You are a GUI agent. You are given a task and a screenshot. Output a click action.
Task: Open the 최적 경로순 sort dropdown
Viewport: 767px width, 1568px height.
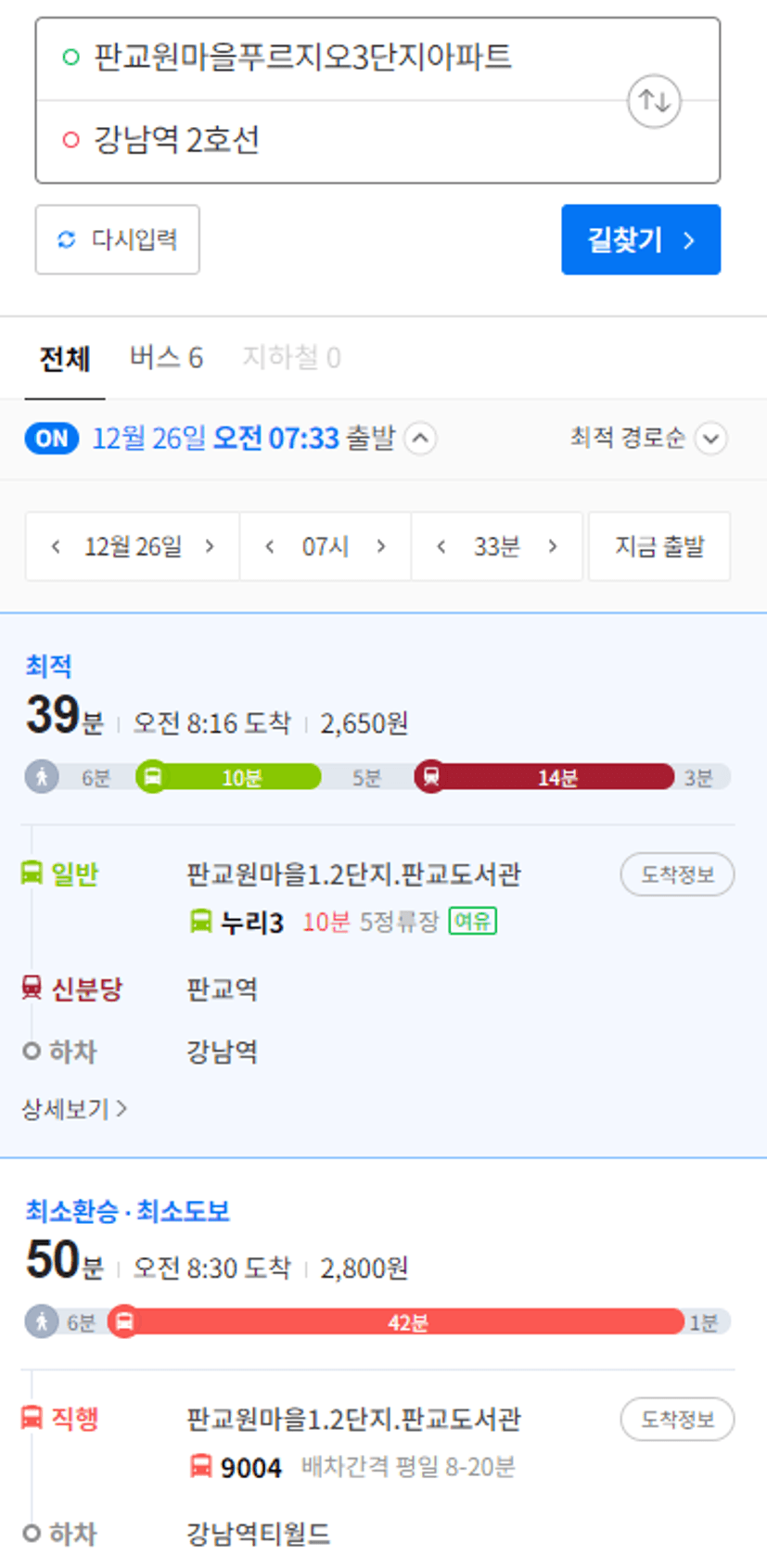(x=647, y=438)
